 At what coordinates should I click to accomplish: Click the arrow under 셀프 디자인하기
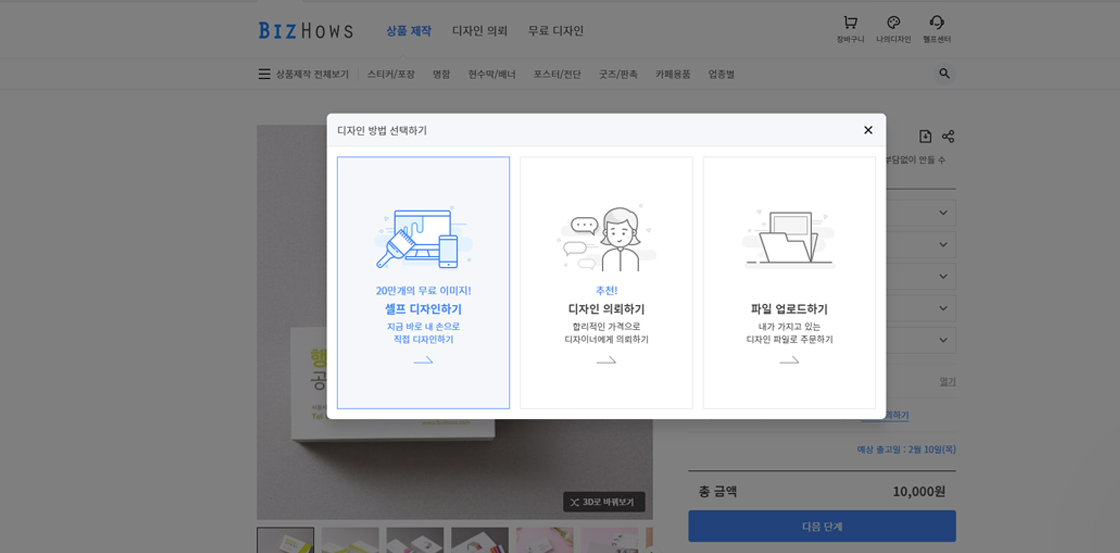(x=424, y=361)
